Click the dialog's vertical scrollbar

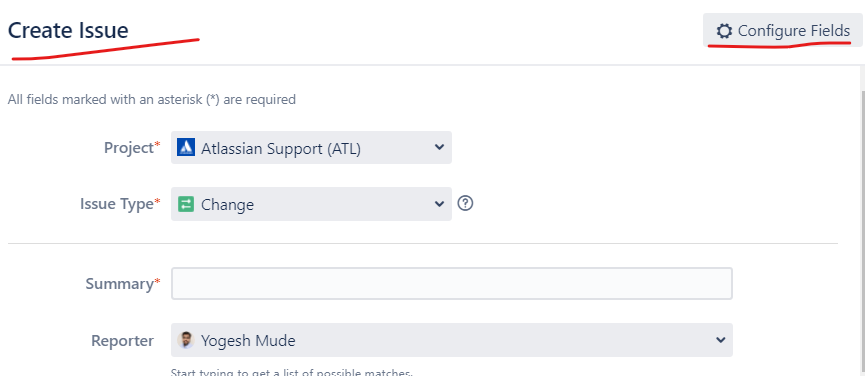862,221
